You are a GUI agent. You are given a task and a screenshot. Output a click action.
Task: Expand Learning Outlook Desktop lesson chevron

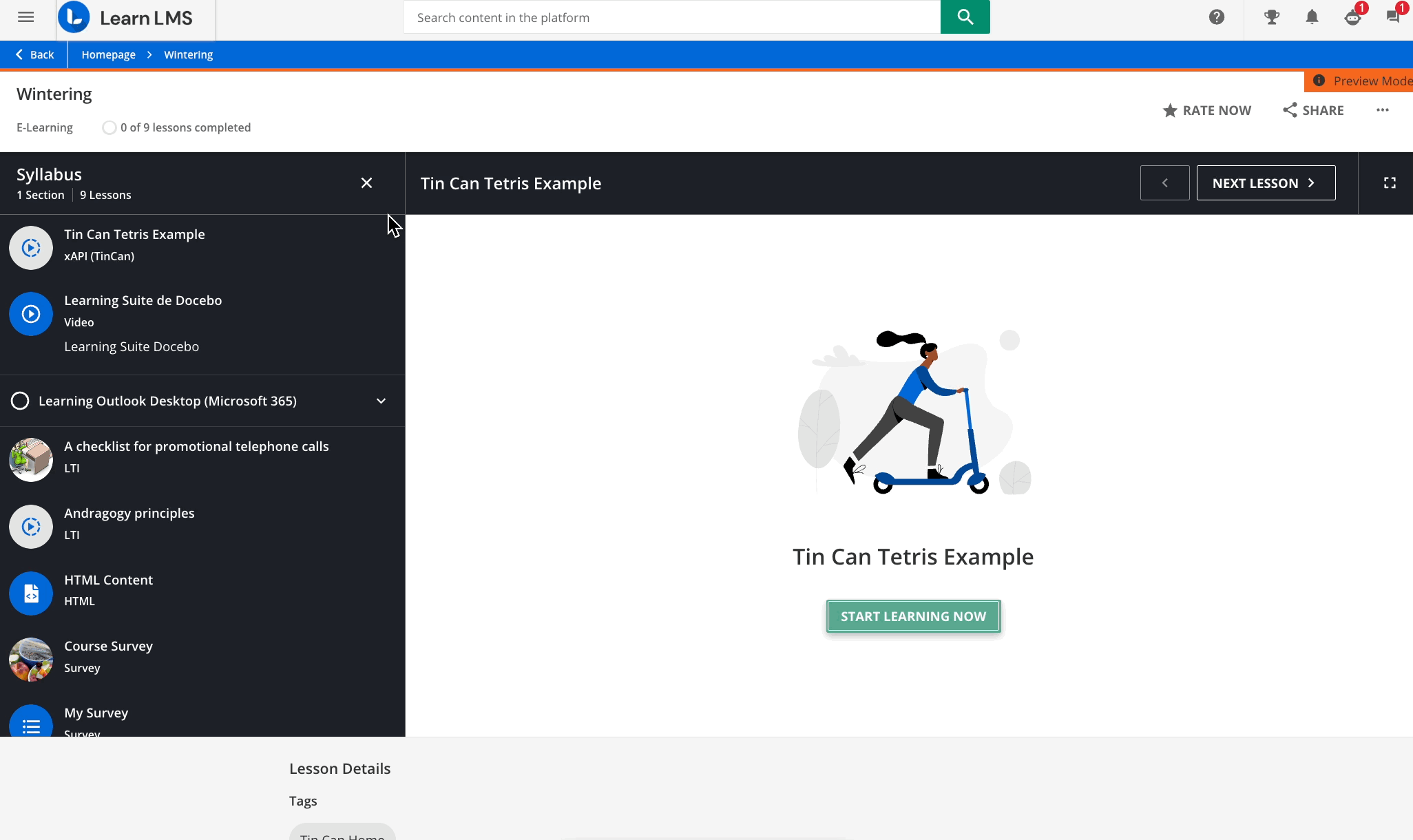coord(381,401)
